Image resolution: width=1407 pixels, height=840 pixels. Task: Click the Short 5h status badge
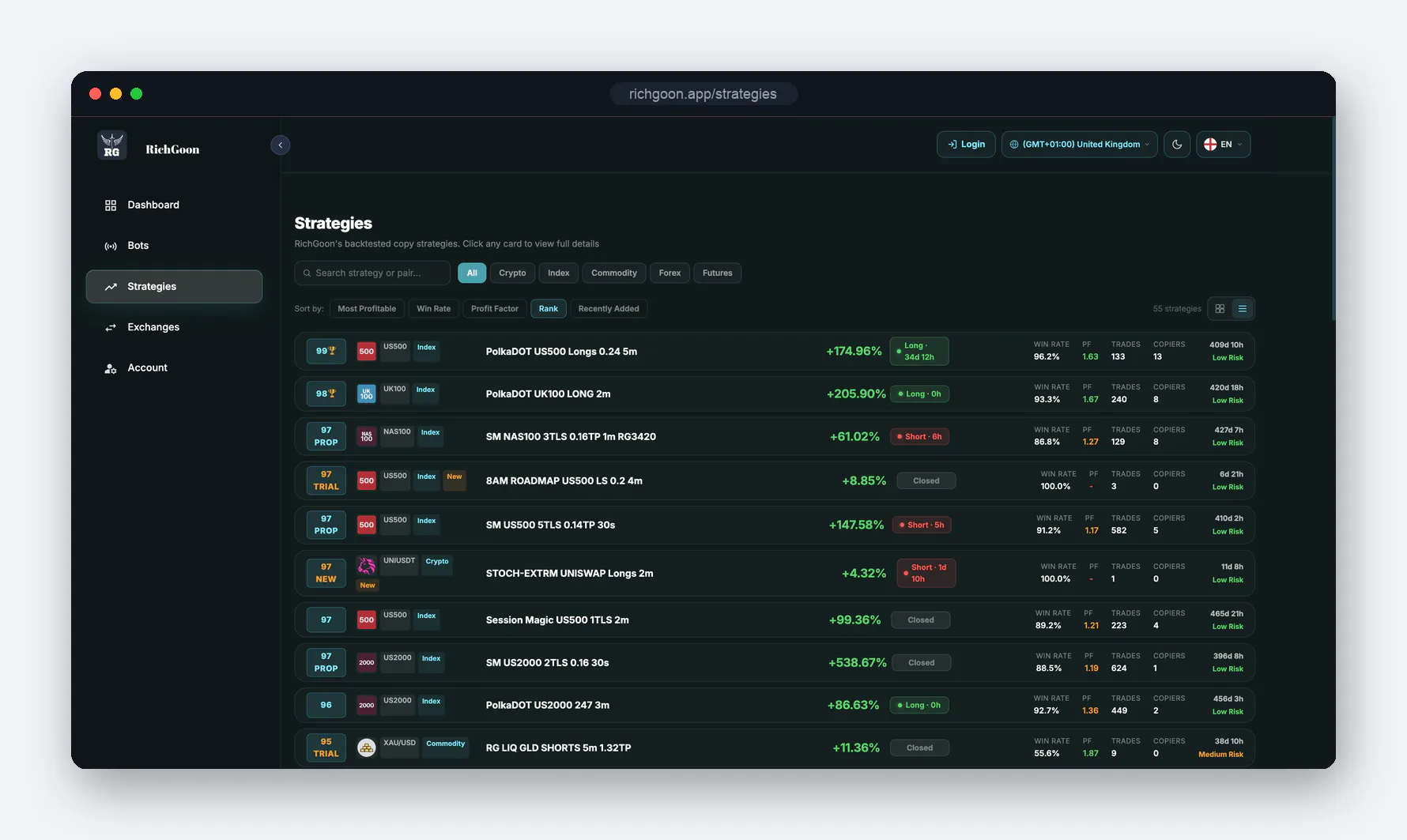click(x=922, y=525)
